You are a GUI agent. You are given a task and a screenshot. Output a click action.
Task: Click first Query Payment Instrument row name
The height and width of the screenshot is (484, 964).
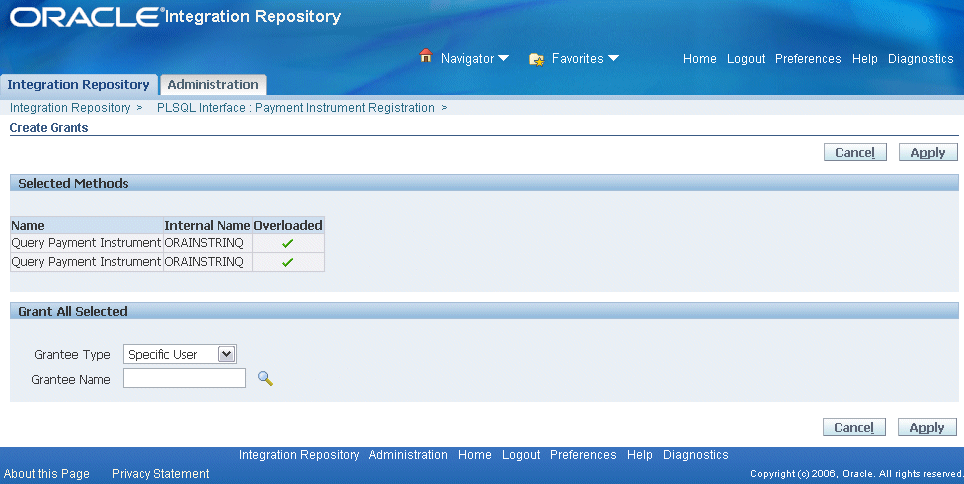click(x=86, y=243)
